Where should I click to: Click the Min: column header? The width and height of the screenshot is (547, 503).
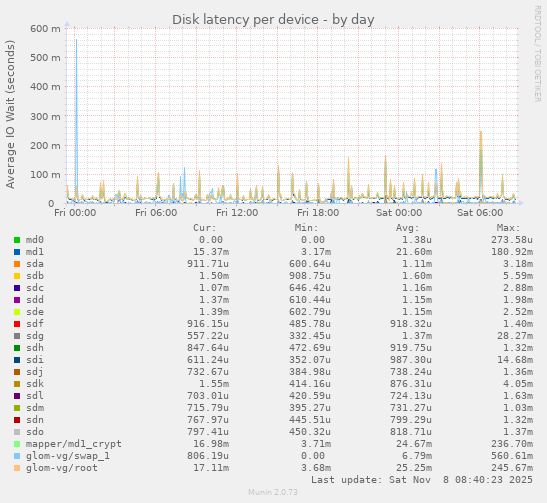[x=306, y=228]
